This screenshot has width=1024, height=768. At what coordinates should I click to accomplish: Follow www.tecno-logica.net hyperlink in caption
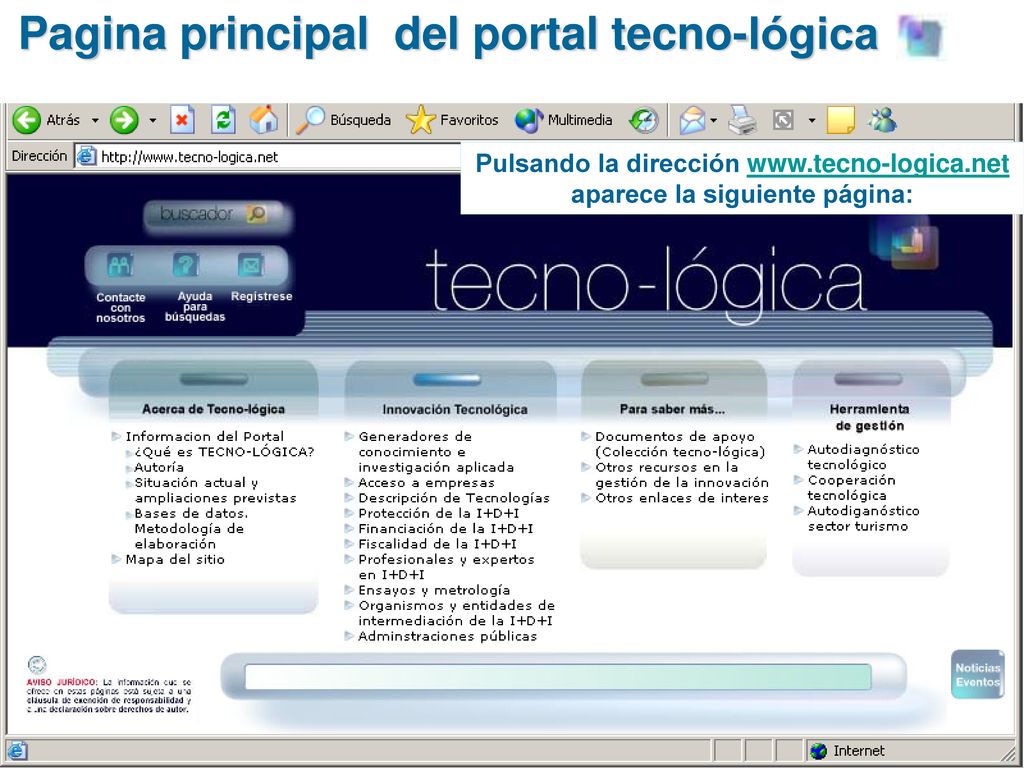pos(878,164)
